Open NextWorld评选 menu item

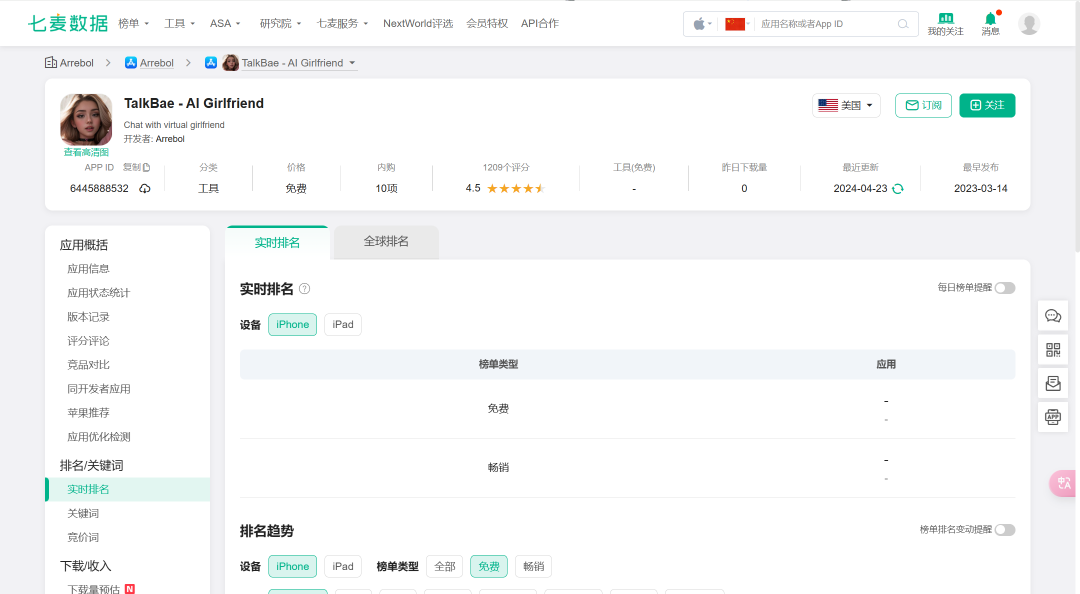[x=418, y=23]
